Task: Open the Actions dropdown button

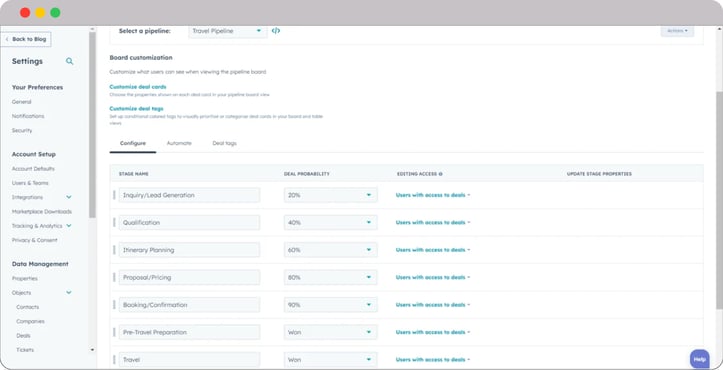Action: pyautogui.click(x=677, y=31)
